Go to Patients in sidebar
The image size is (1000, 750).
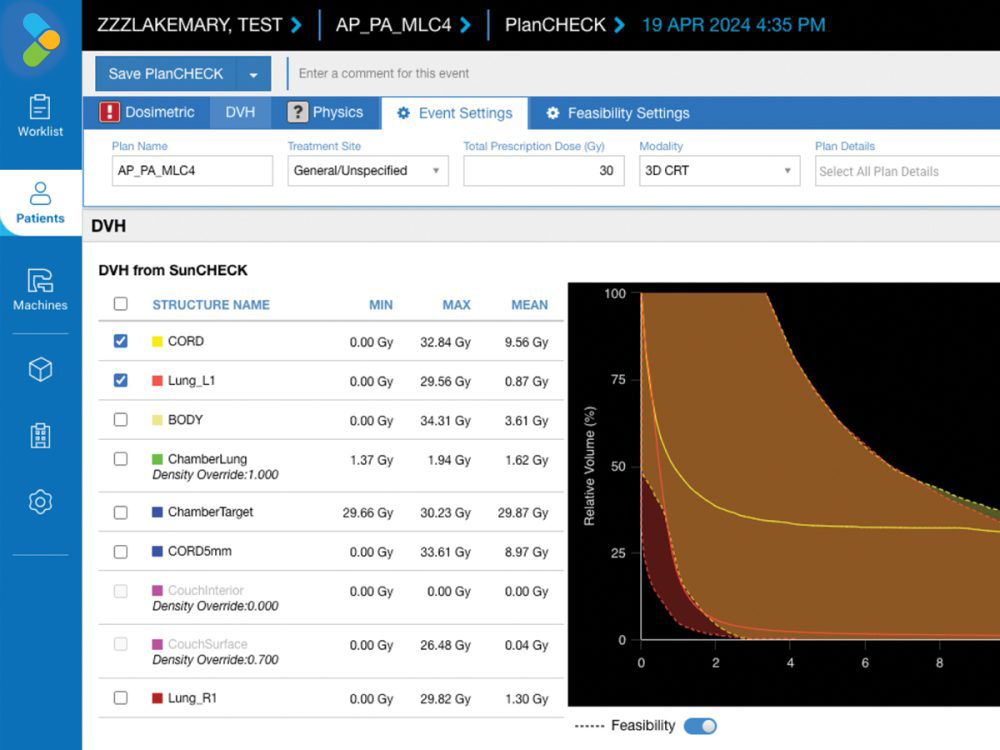pos(40,203)
